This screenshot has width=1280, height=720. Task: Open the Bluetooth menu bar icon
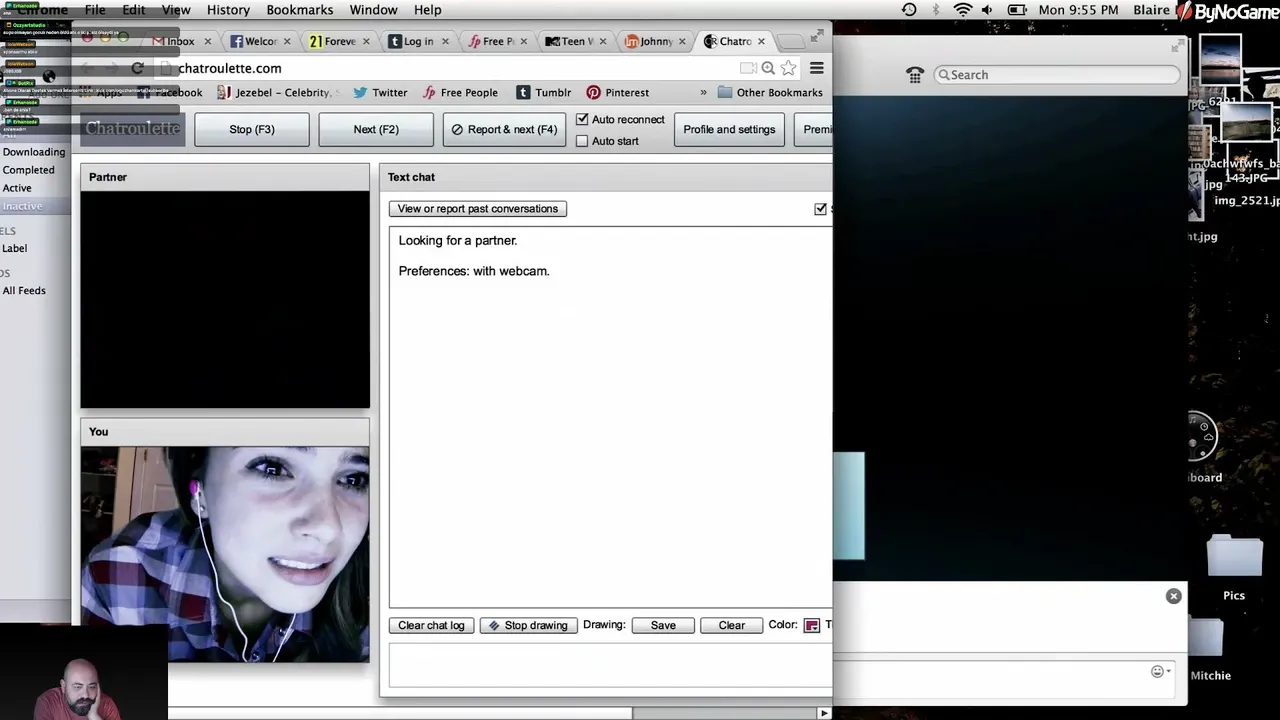click(936, 10)
